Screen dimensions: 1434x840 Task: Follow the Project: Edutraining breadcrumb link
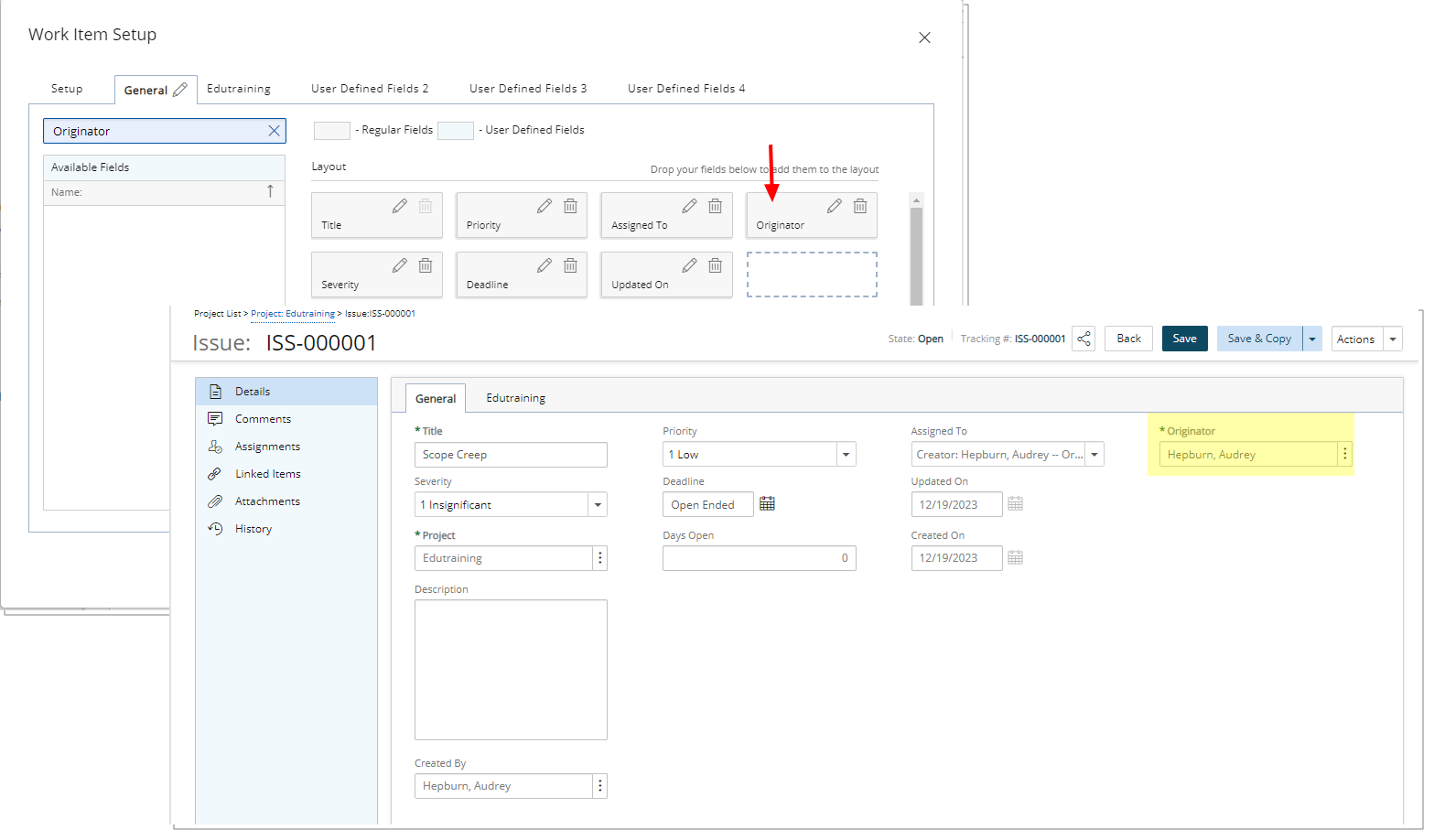(293, 314)
